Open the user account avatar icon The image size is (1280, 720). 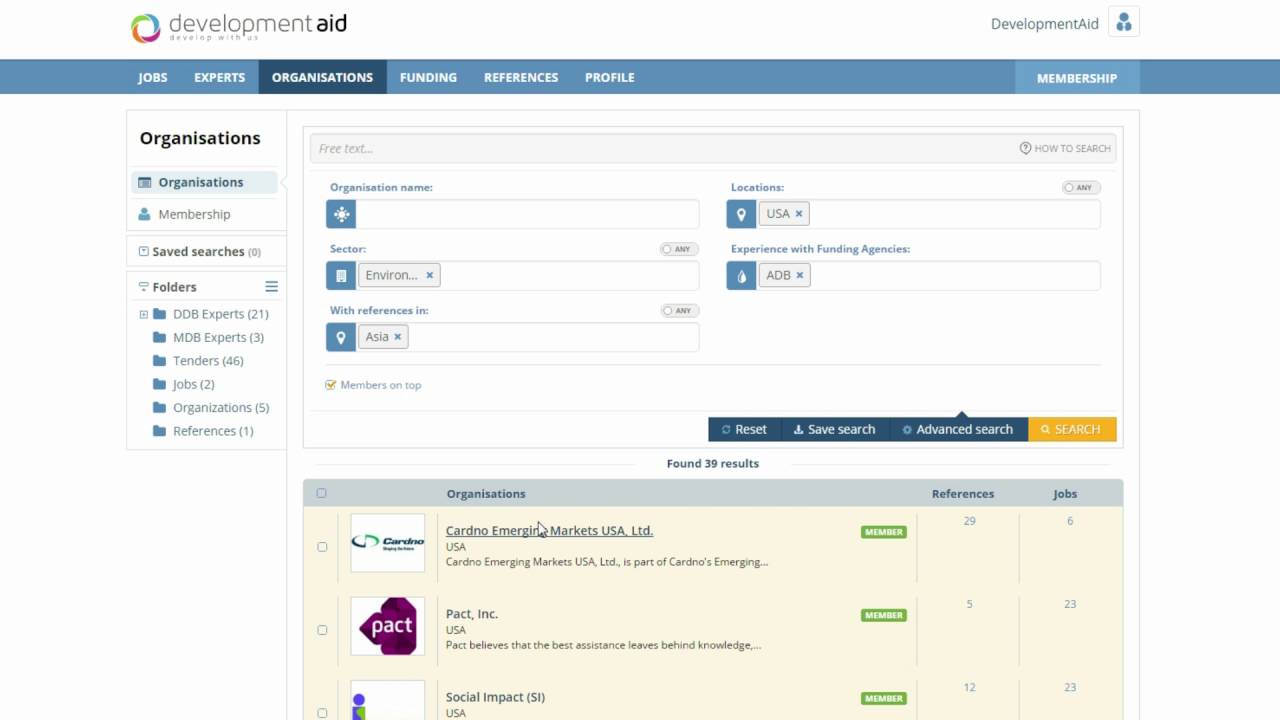click(x=1124, y=23)
